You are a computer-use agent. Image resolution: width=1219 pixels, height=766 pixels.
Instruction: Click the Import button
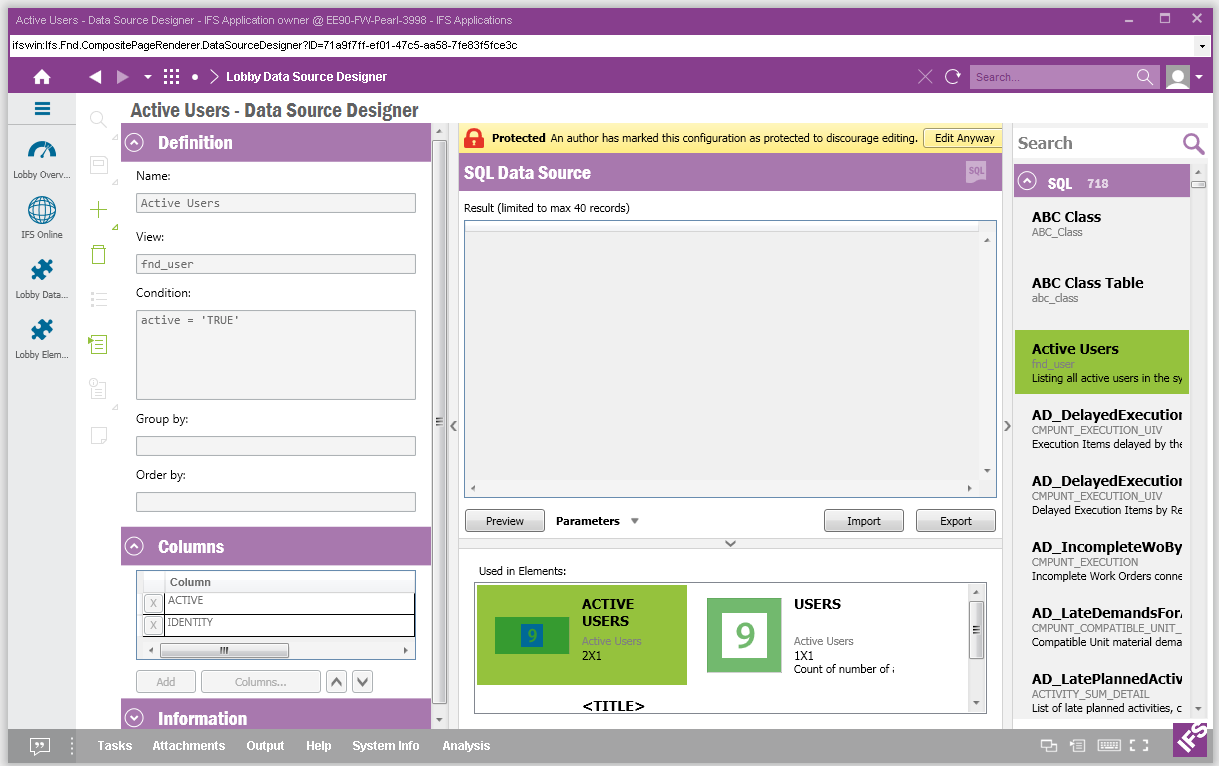click(x=864, y=521)
